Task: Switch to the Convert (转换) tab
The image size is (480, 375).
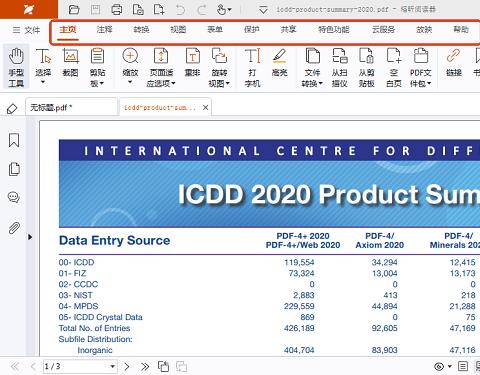Action: point(141,30)
